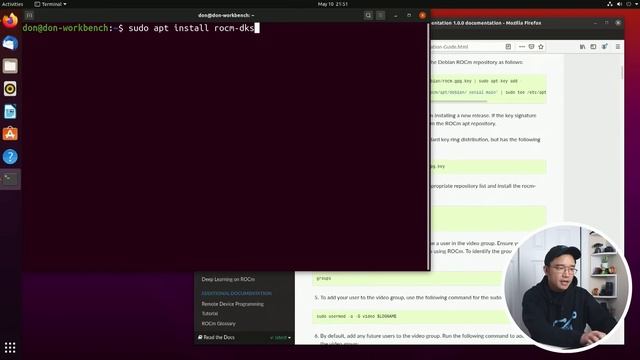Open the network status tray icon
Screen dimensions: 640x360
coord(610,4)
